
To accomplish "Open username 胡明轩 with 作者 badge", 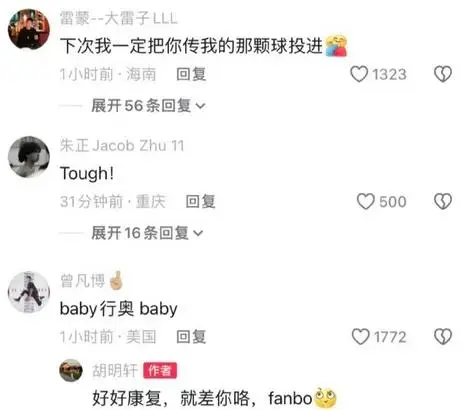I will click(115, 370).
